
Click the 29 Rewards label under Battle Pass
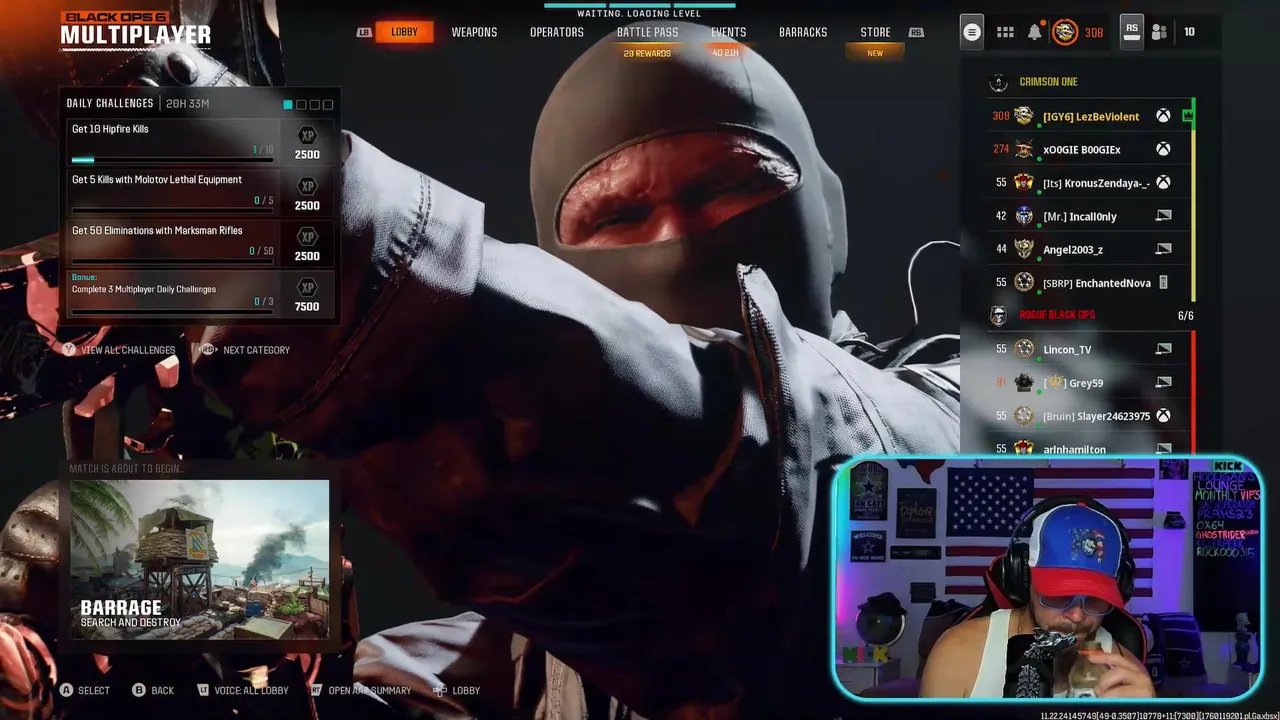coord(647,53)
